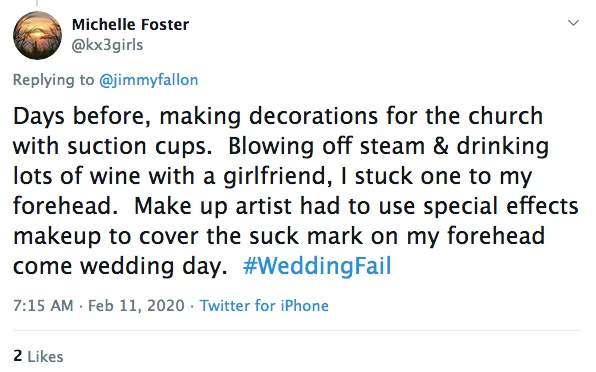Click the word Likes below the divider
Image resolution: width=596 pixels, height=372 pixels.
pos(45,356)
